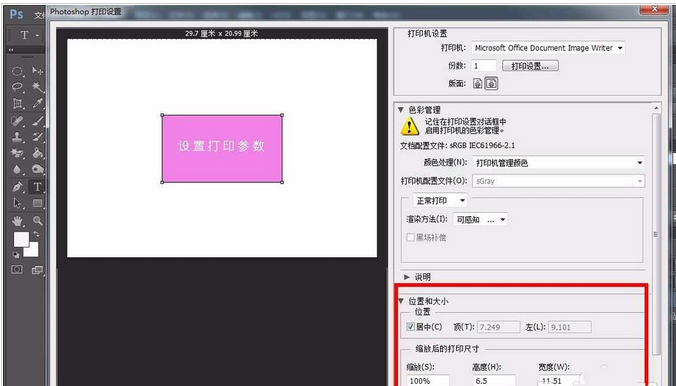The width and height of the screenshot is (676, 386).
Task: Open the 打印机配置文件 sGray dropdown
Action: [559, 181]
